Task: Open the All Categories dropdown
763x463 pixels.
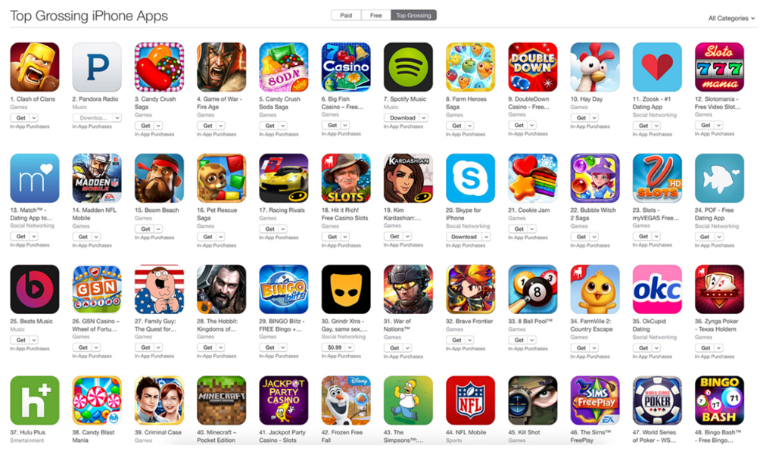Action: (x=731, y=18)
